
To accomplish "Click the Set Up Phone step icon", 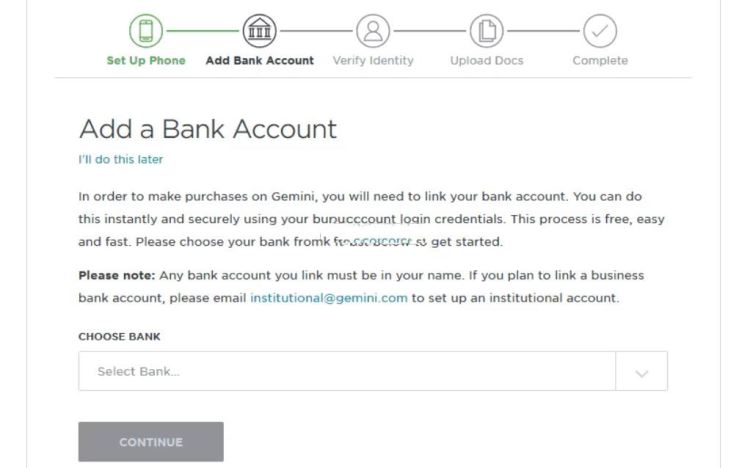I will (146, 31).
